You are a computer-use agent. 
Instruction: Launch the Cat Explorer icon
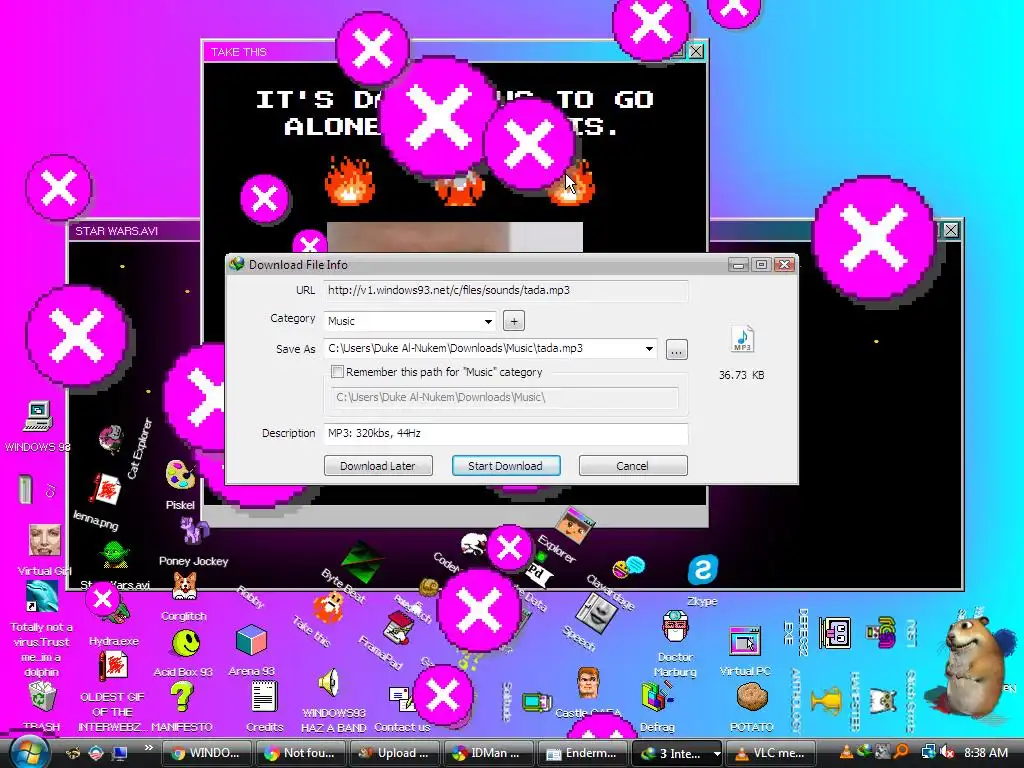coord(111,439)
